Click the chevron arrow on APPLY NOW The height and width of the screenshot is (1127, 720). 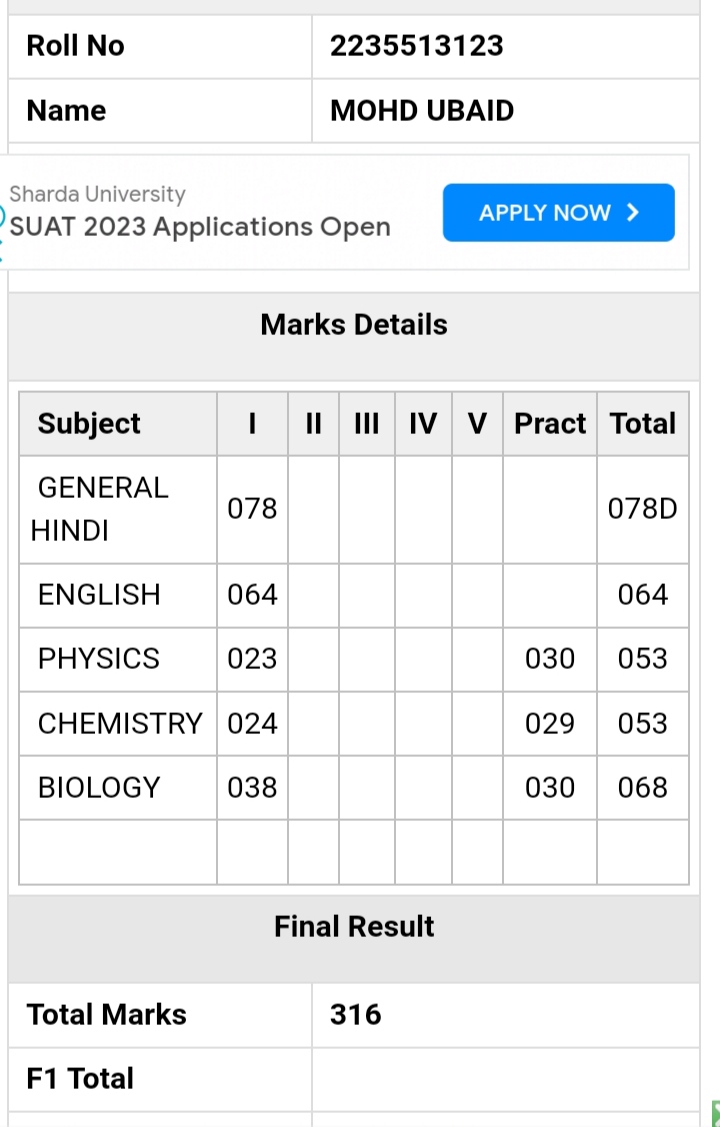[632, 213]
